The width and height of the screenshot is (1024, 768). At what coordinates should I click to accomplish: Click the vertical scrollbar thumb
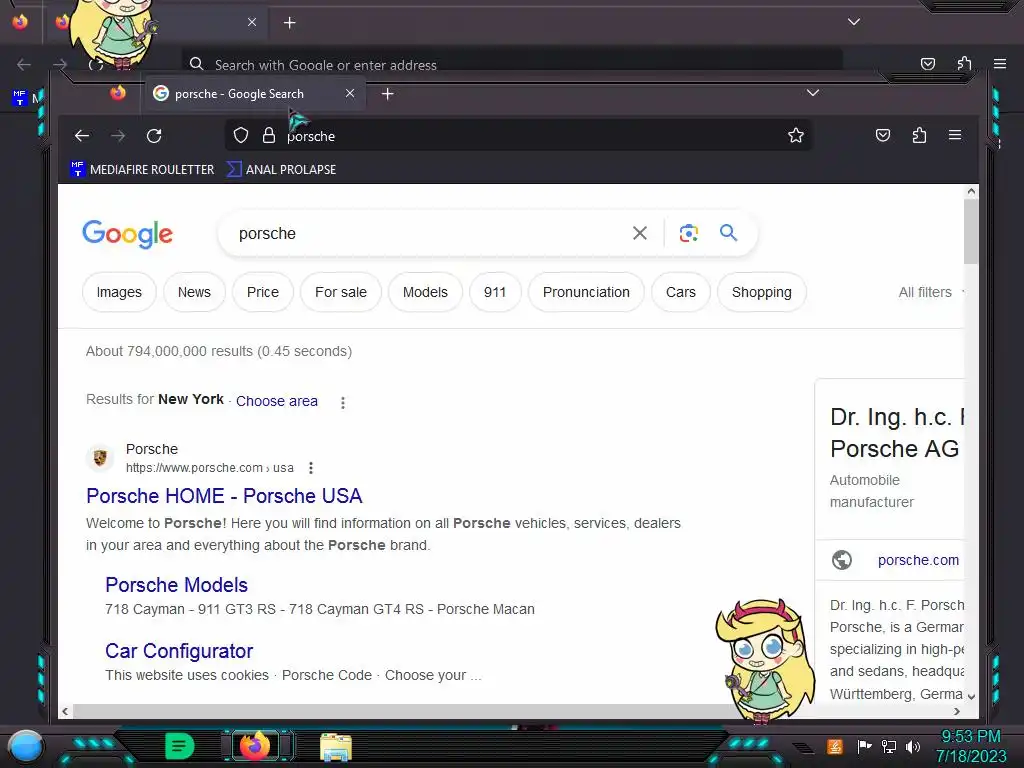tap(971, 232)
